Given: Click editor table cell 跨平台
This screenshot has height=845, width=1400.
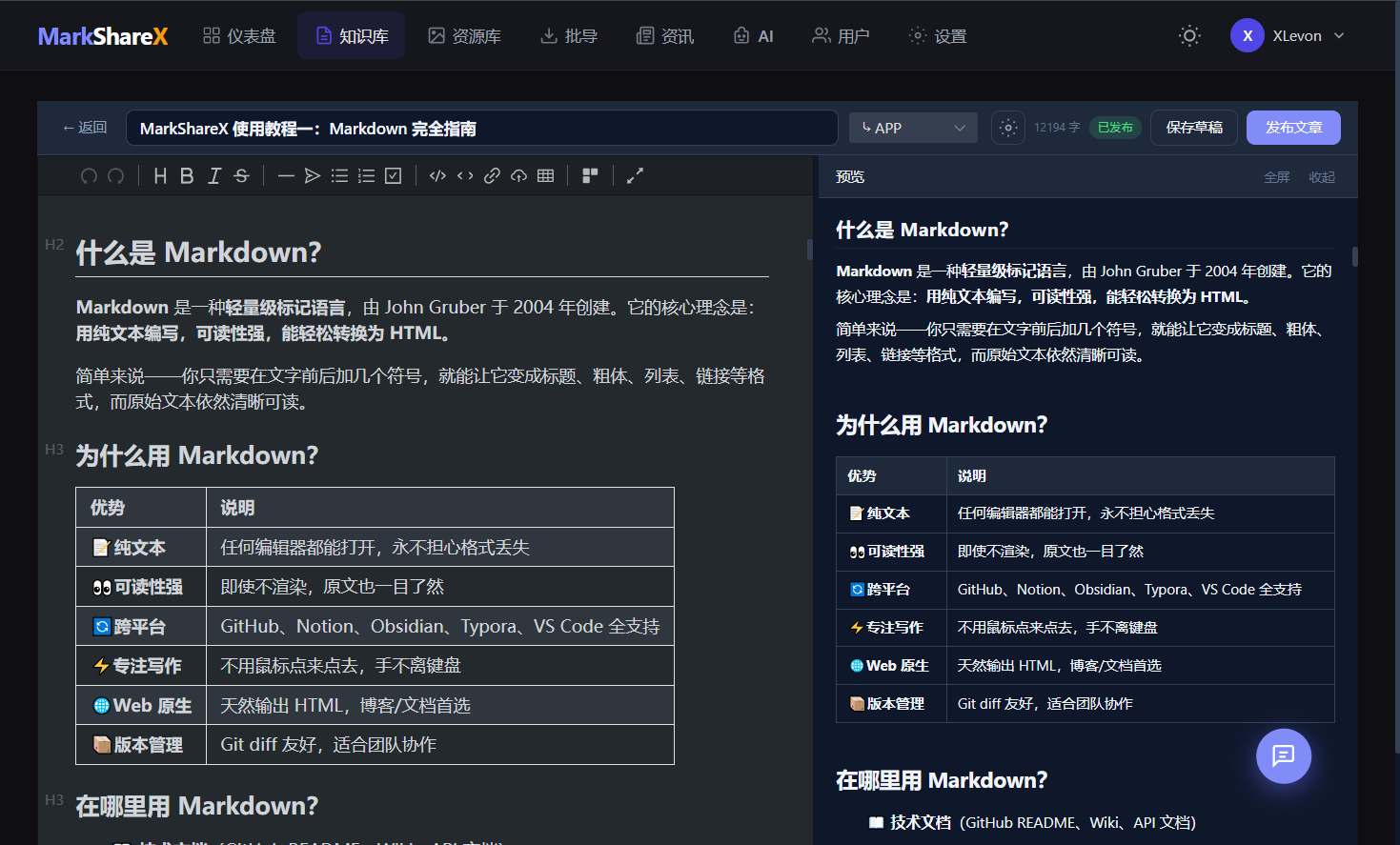Looking at the screenshot, I should point(141,627).
